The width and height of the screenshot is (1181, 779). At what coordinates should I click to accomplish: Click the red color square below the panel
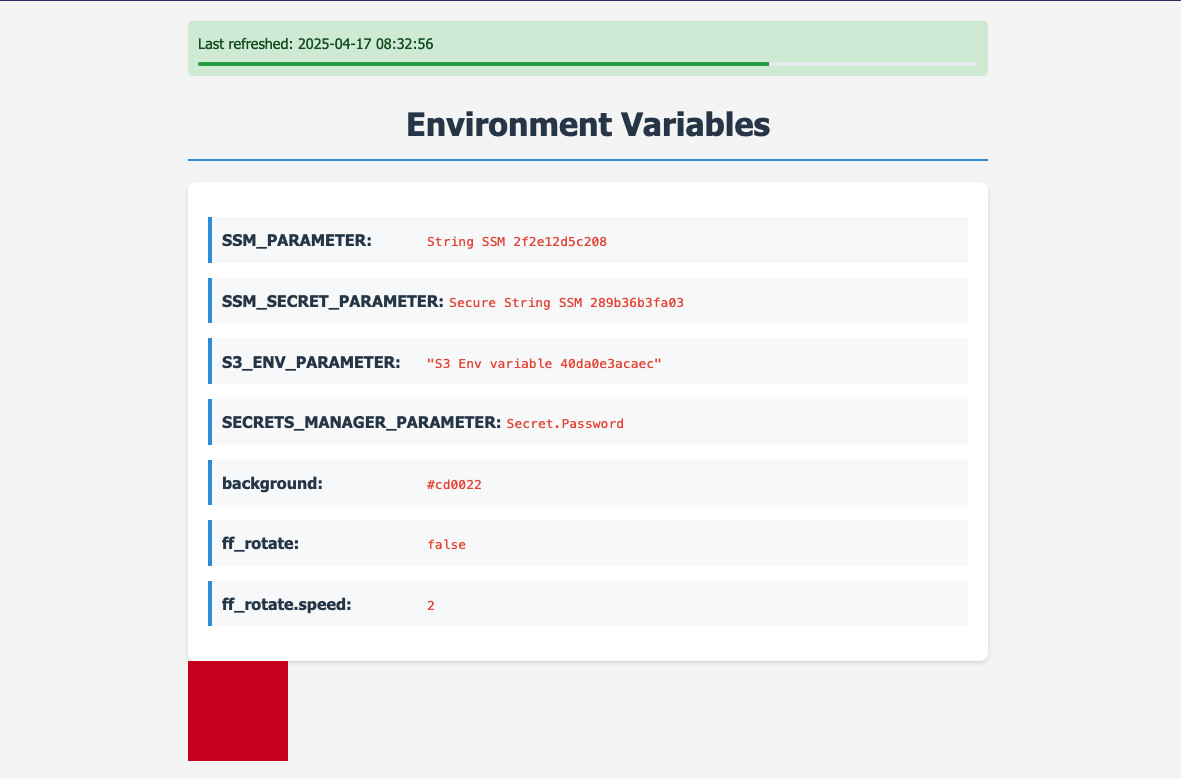click(x=238, y=710)
